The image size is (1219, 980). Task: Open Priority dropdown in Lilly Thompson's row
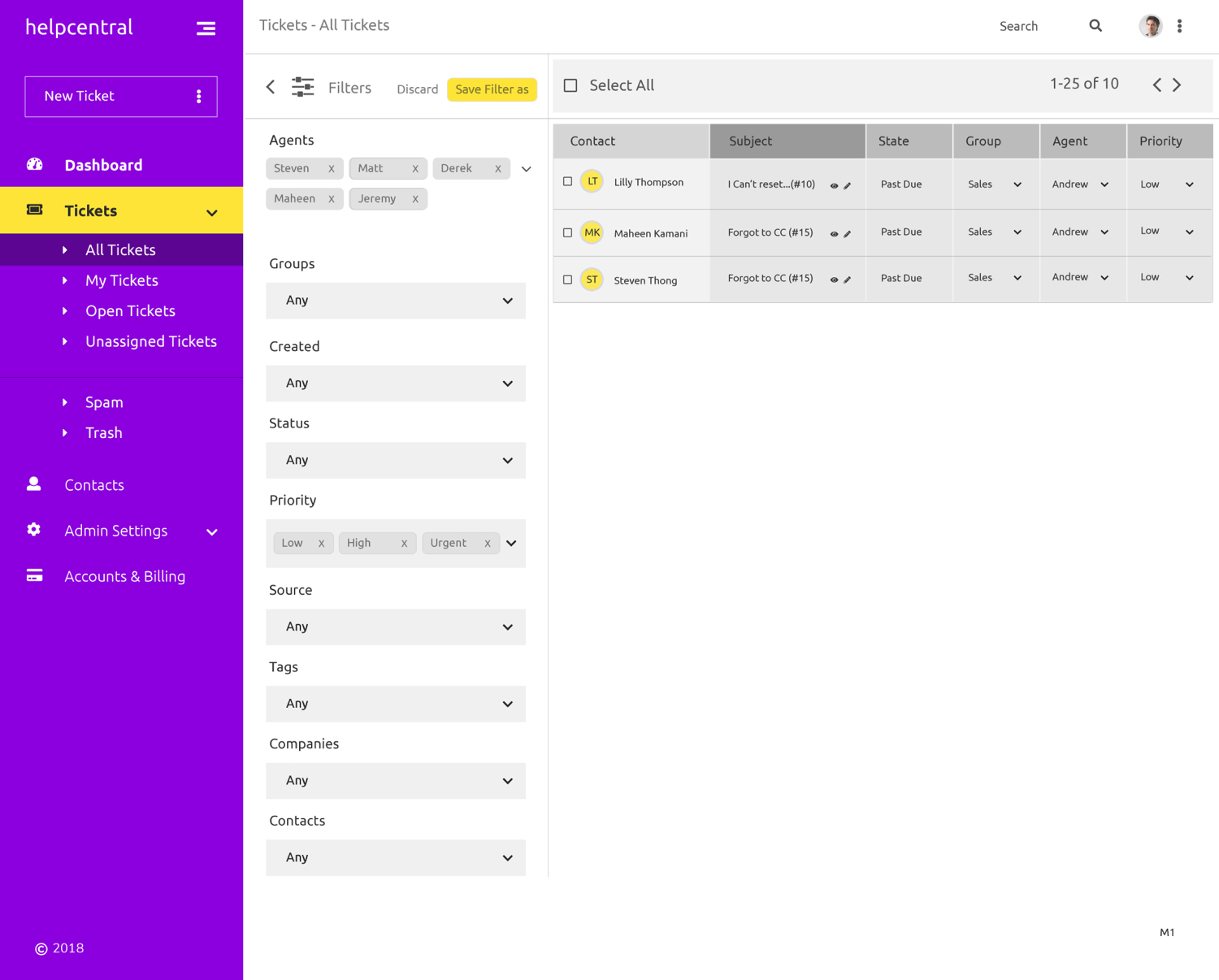pyautogui.click(x=1189, y=184)
